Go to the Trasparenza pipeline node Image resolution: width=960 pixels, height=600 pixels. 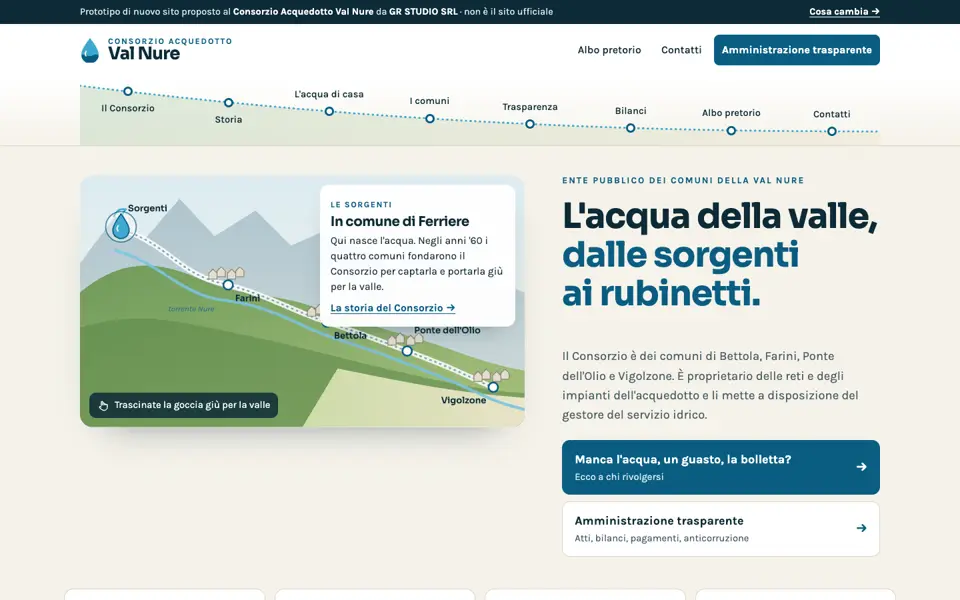click(530, 124)
